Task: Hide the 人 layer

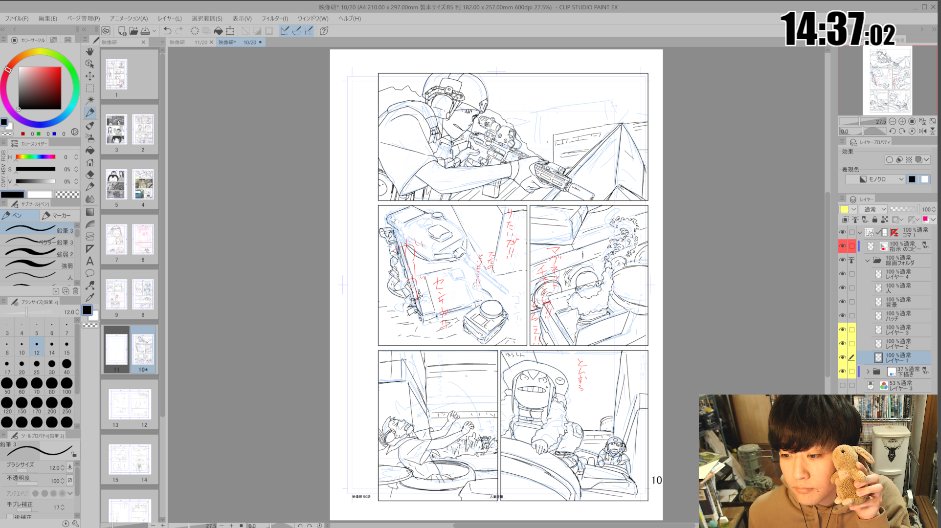Action: coord(843,287)
